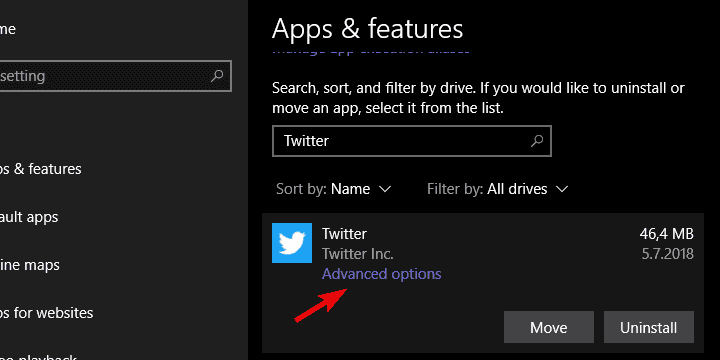Click the Twitter Inc. publisher text
Viewport: 720px width, 360px height.
point(358,254)
